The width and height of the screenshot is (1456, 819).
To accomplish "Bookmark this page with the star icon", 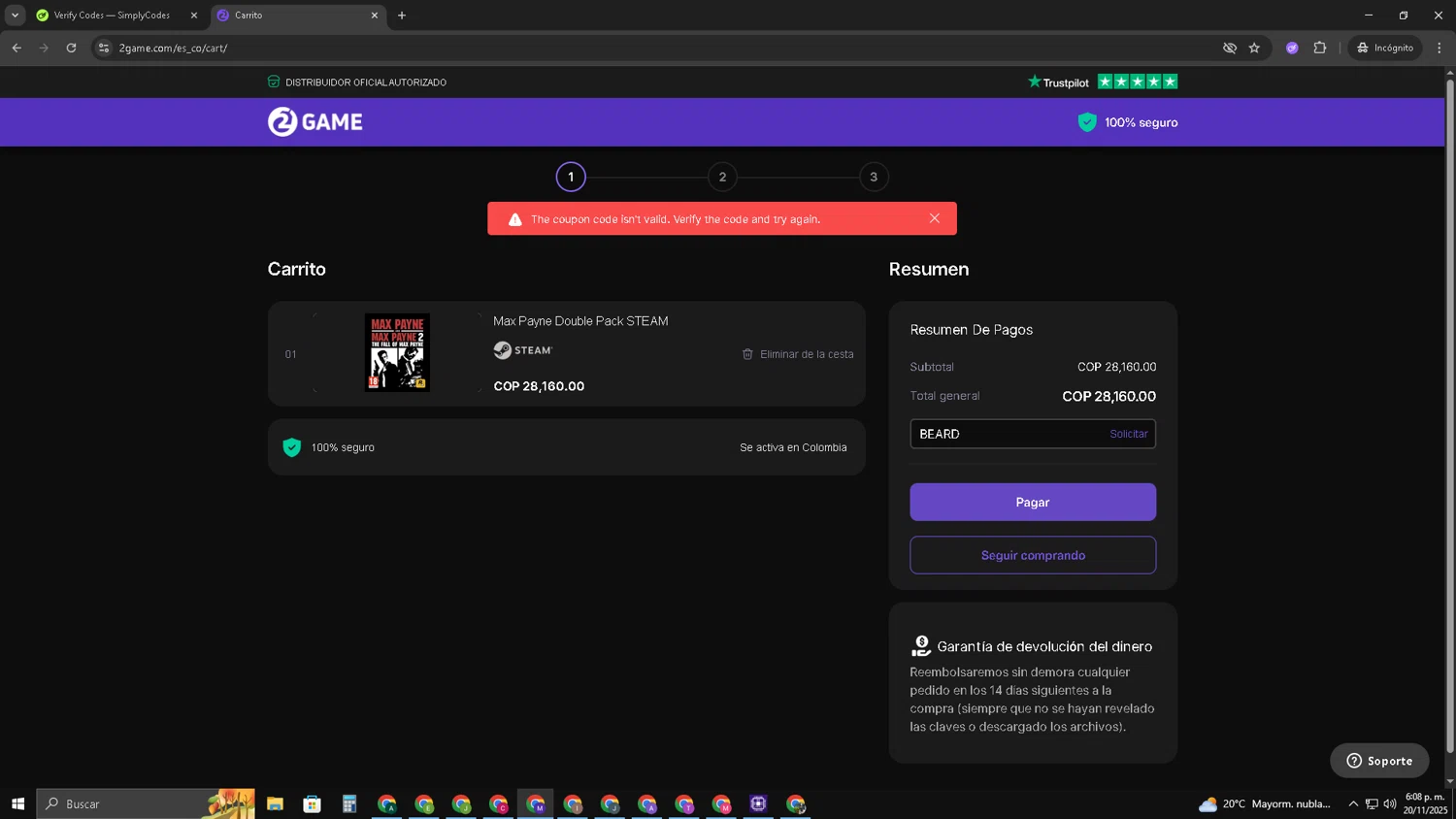I will pos(1254,48).
